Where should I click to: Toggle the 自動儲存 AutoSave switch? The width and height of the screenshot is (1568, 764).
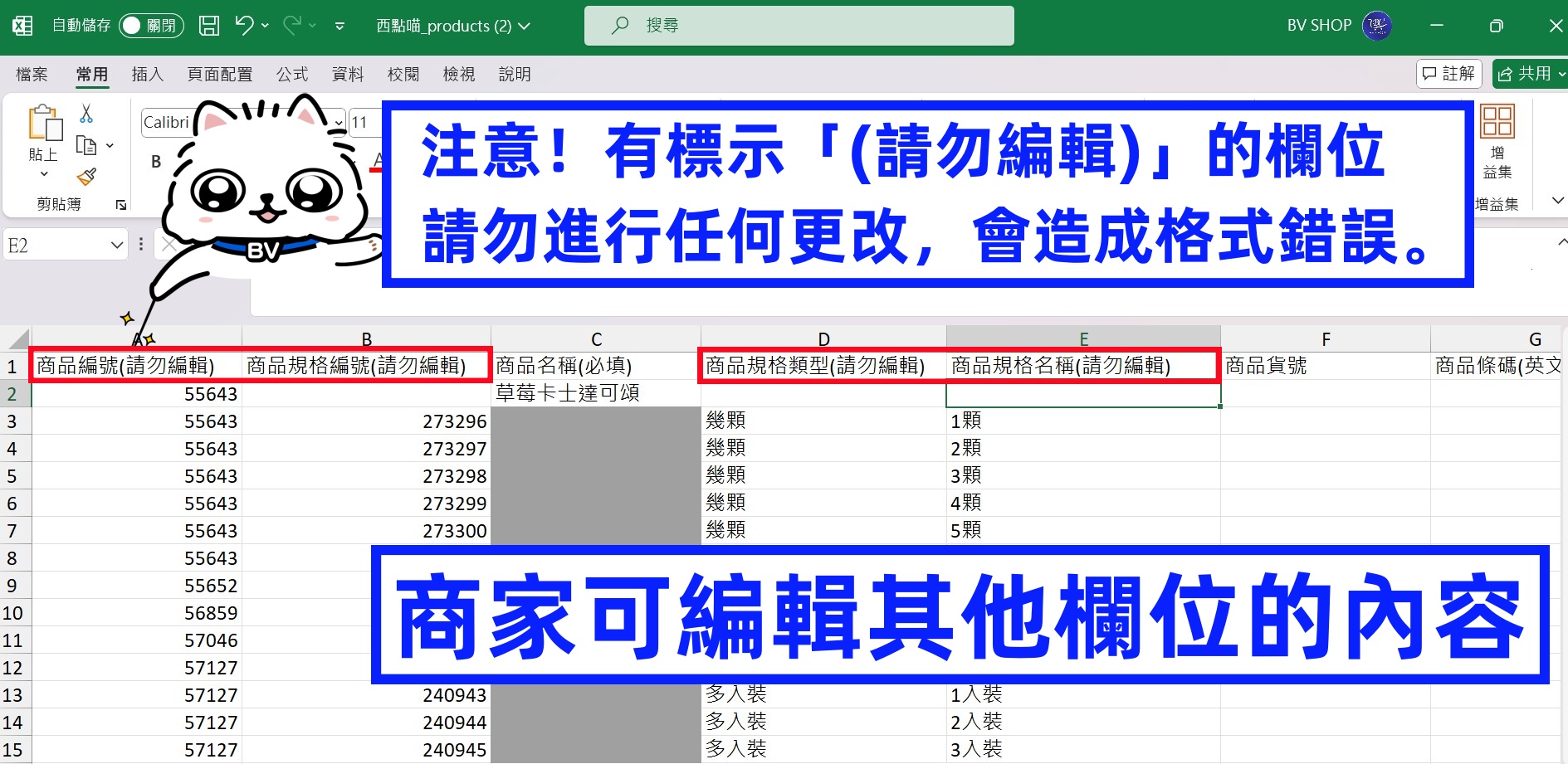tap(151, 26)
